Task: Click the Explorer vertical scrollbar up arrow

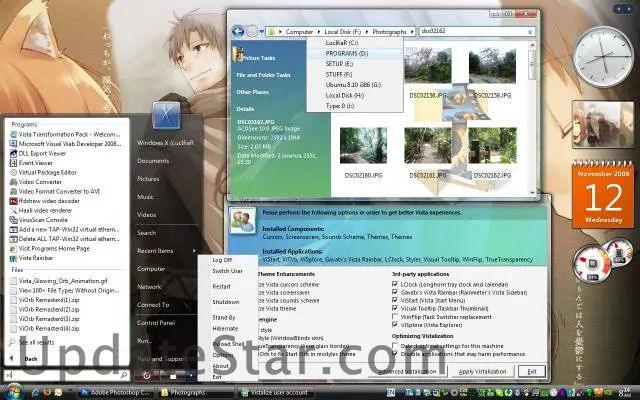Action: pos(532,44)
